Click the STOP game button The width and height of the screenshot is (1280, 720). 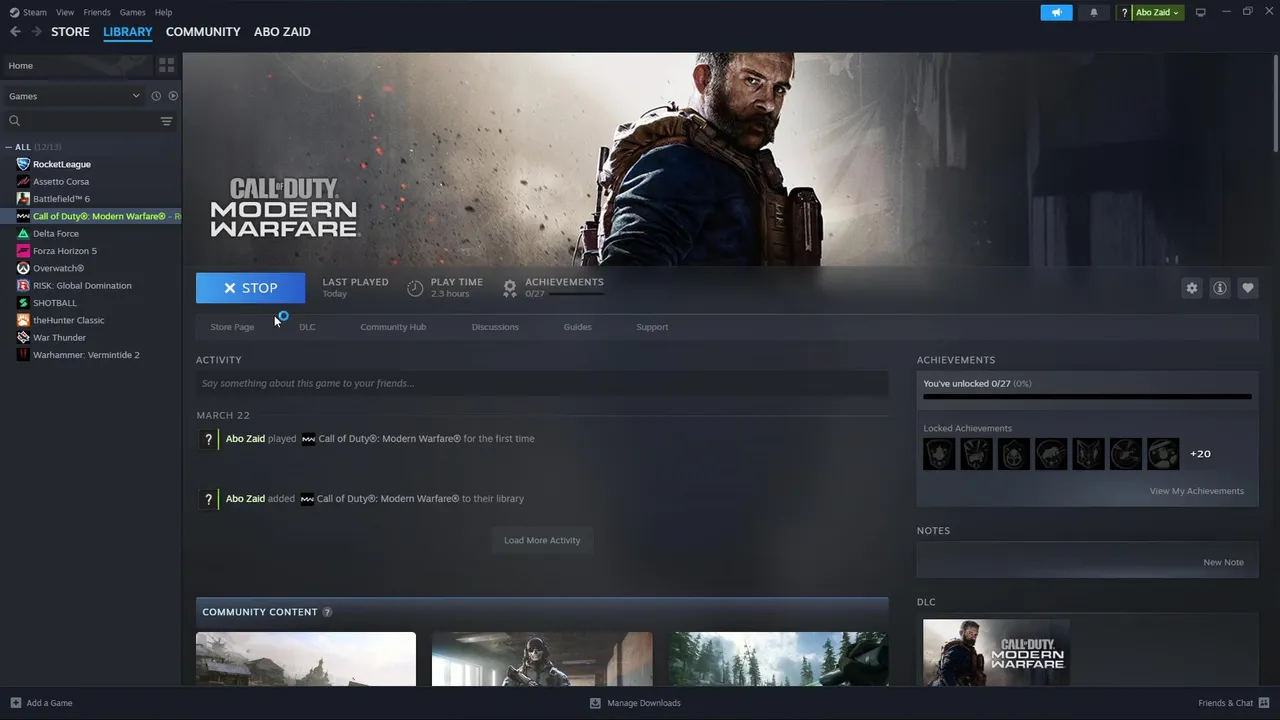251,288
